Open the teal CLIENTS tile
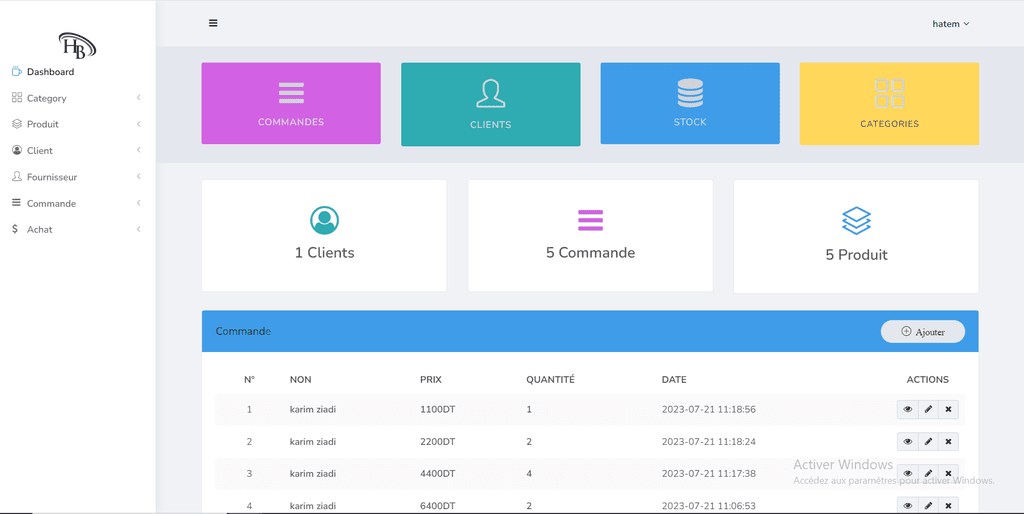Screen dimensions: 1024x514 [x=490, y=104]
